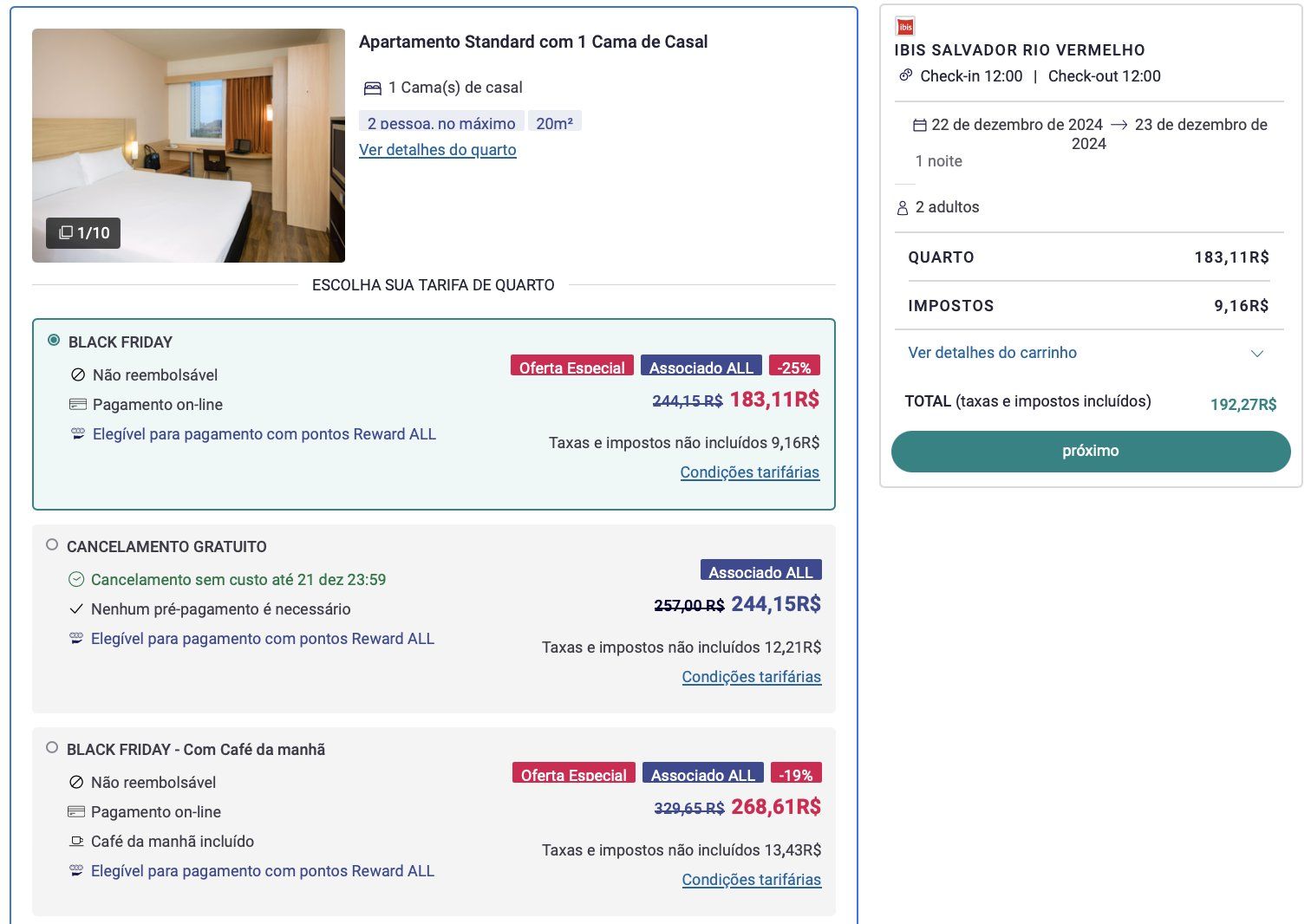Choose BLACK FRIDAY - Com Café da manhã radio
Screen dimensions: 1311x924
click(52, 747)
